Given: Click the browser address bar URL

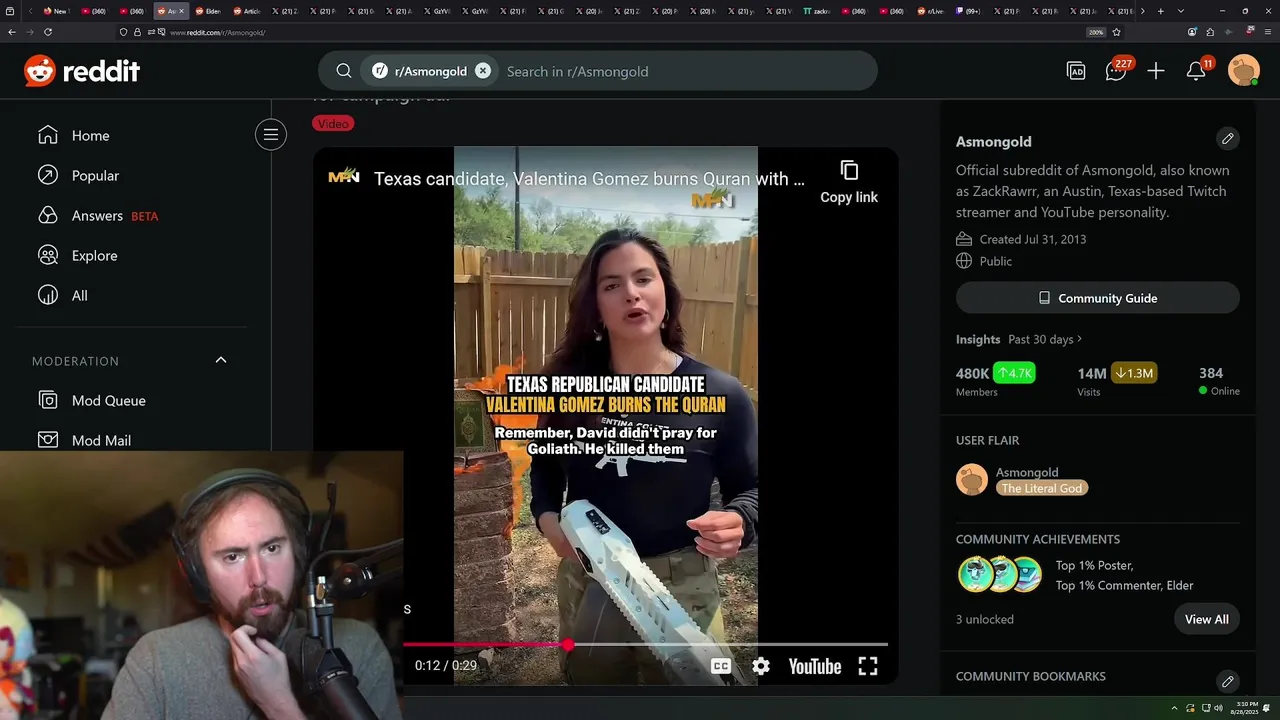Looking at the screenshot, I should pos(217,33).
